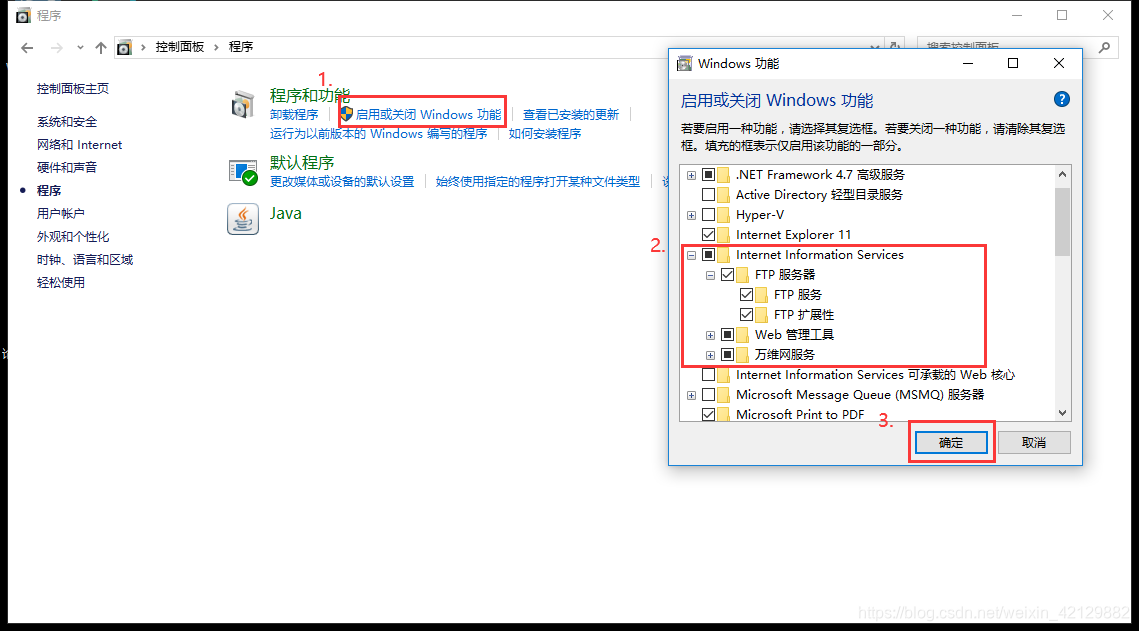Open 时钟、语言和区域 category
Viewport: 1139px width, 631px height.
pyautogui.click(x=85, y=259)
